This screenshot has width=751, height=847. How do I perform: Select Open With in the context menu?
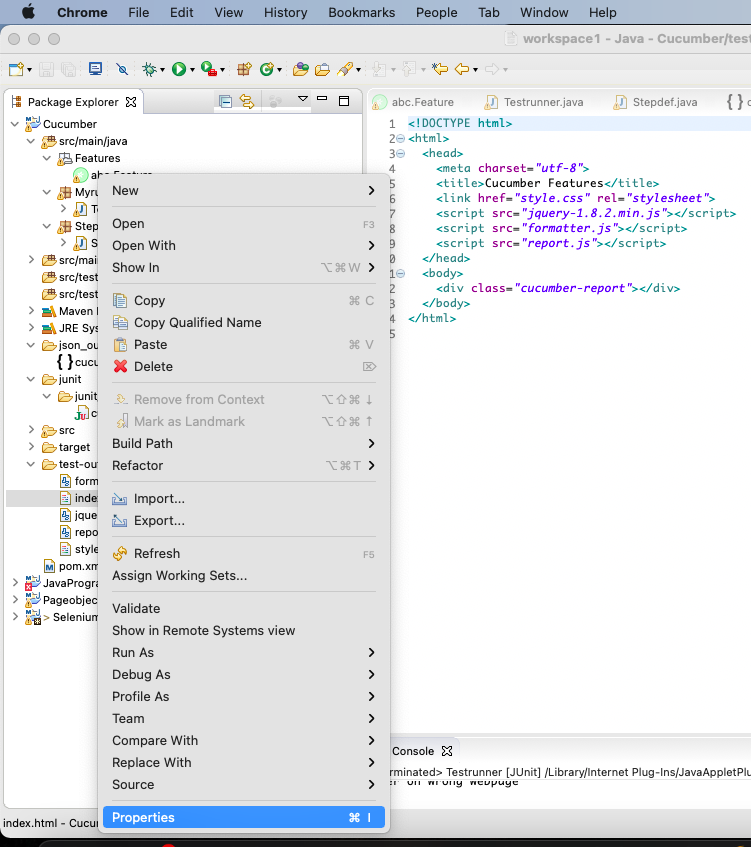(x=244, y=246)
